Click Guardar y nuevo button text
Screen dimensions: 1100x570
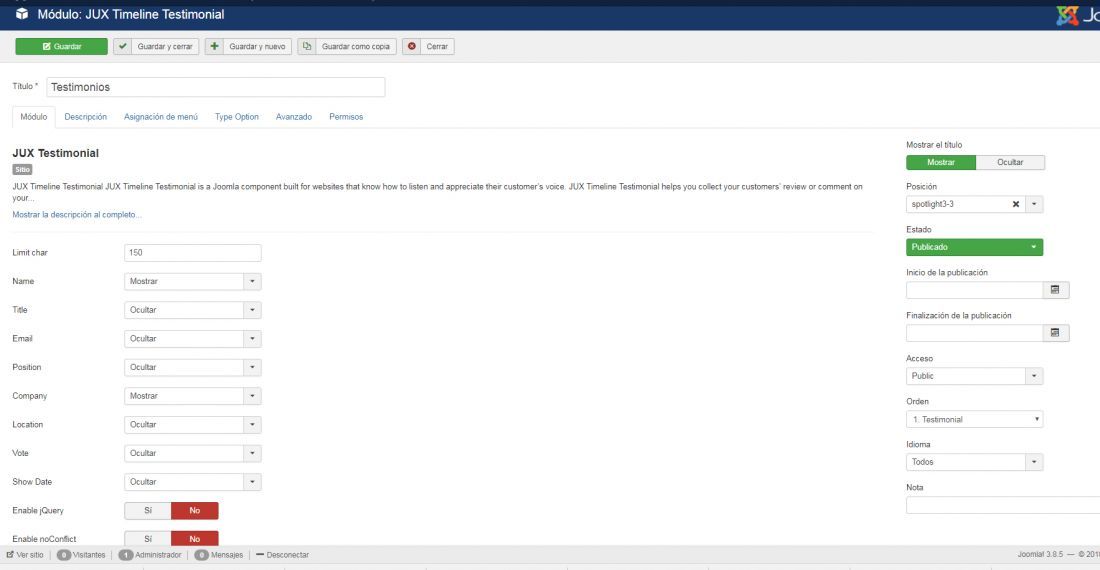[x=257, y=46]
